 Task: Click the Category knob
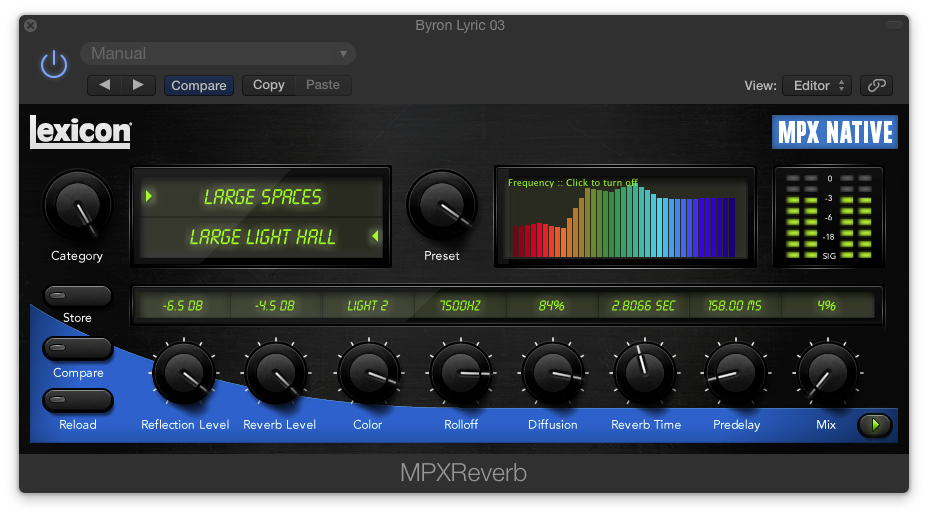coord(77,205)
